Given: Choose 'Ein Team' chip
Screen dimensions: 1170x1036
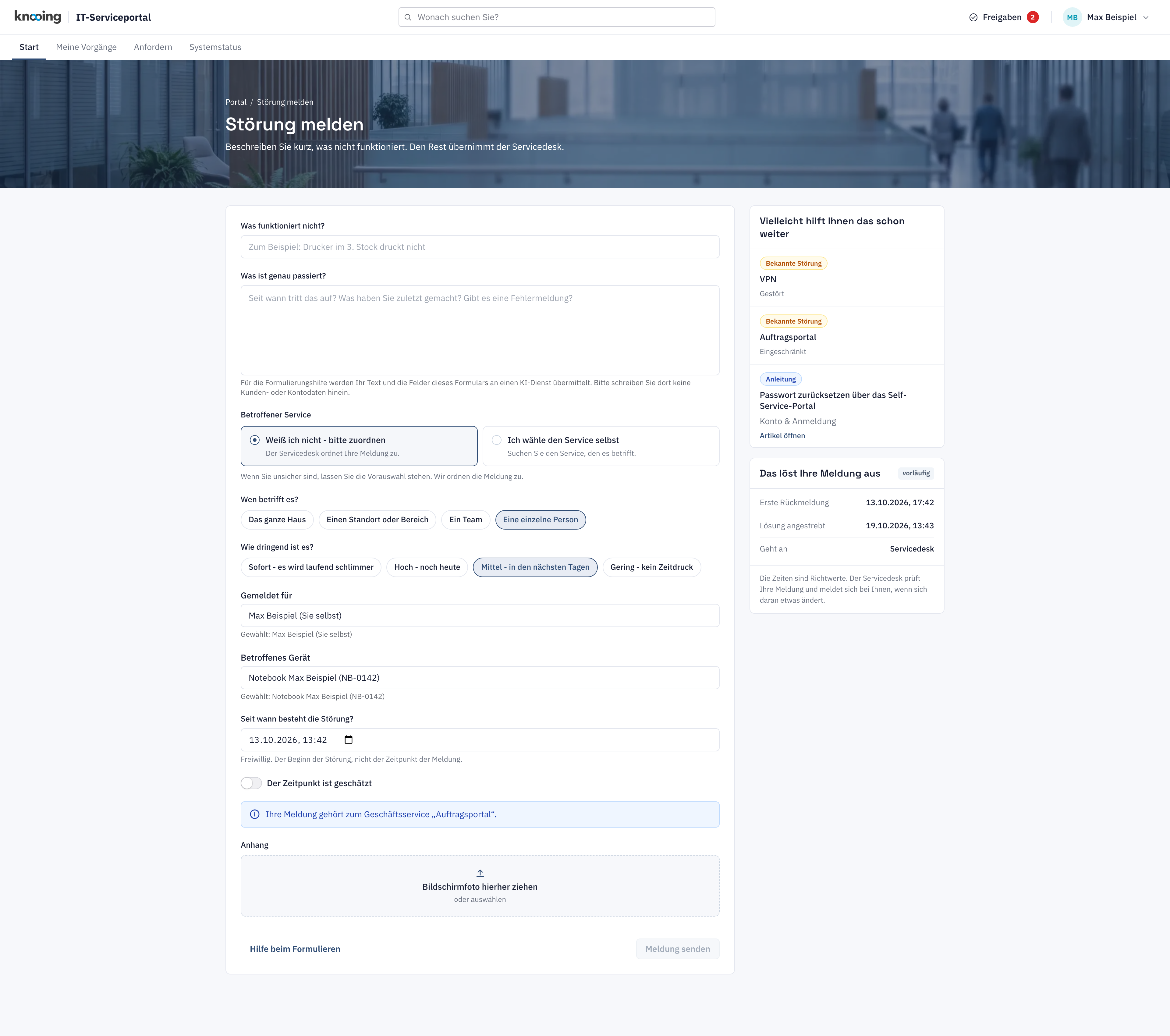Looking at the screenshot, I should pyautogui.click(x=465, y=520).
